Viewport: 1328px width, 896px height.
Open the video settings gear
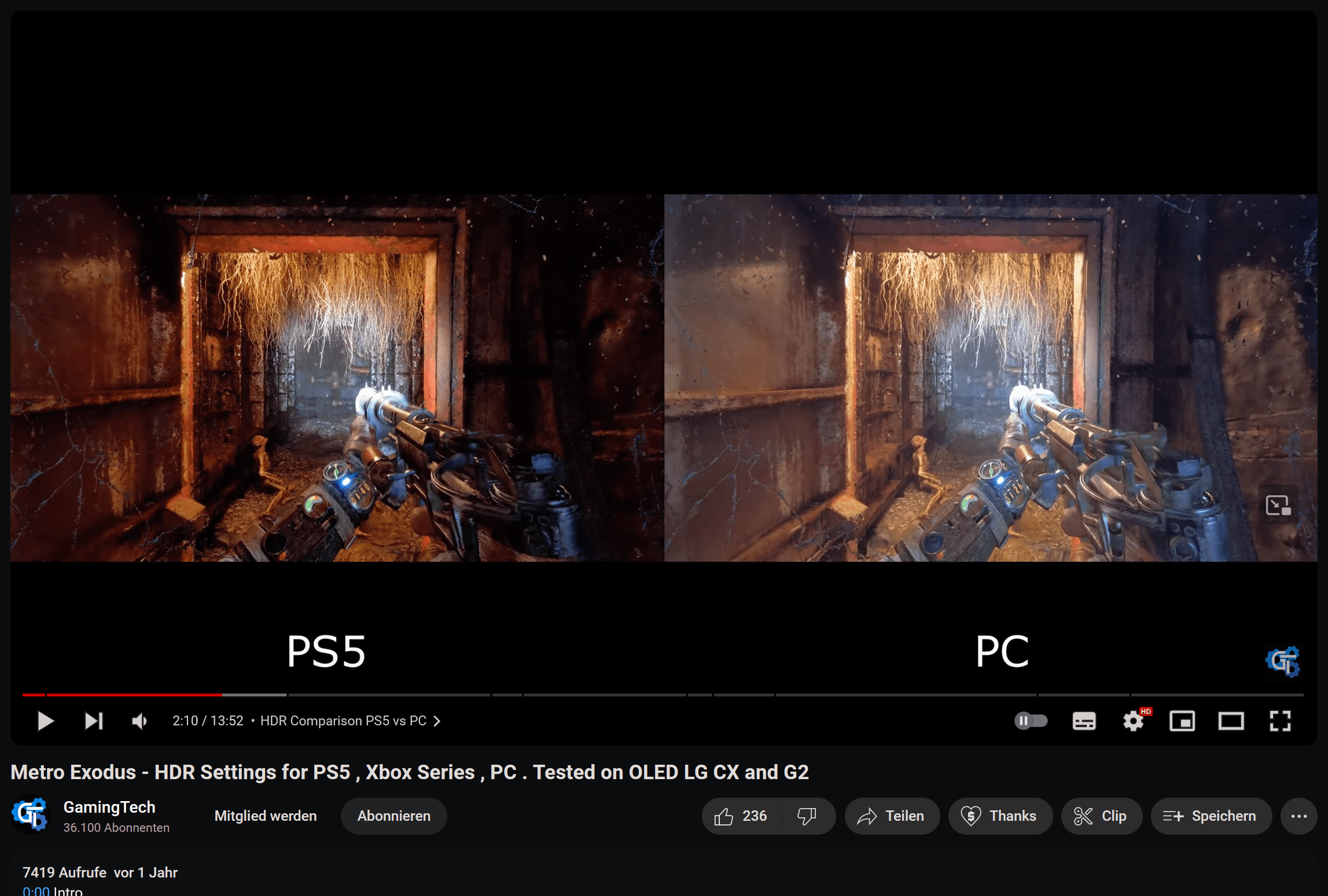click(x=1133, y=721)
